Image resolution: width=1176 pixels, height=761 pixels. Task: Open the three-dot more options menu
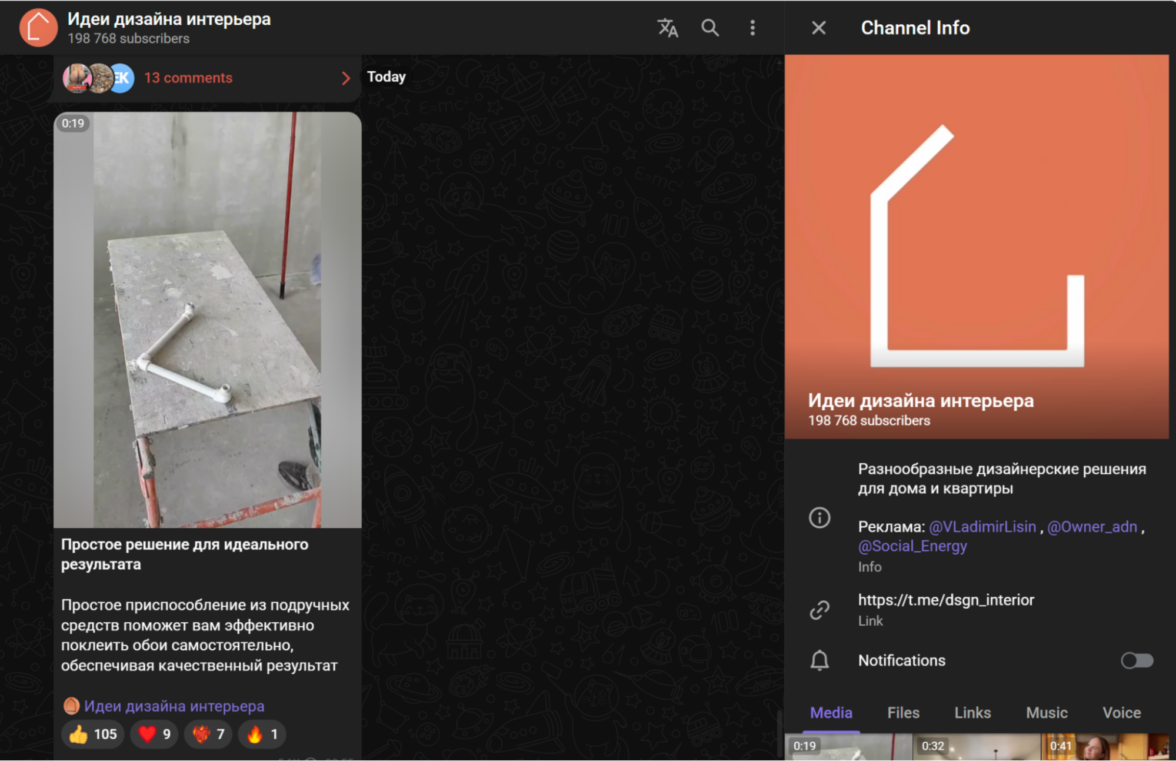click(x=752, y=28)
